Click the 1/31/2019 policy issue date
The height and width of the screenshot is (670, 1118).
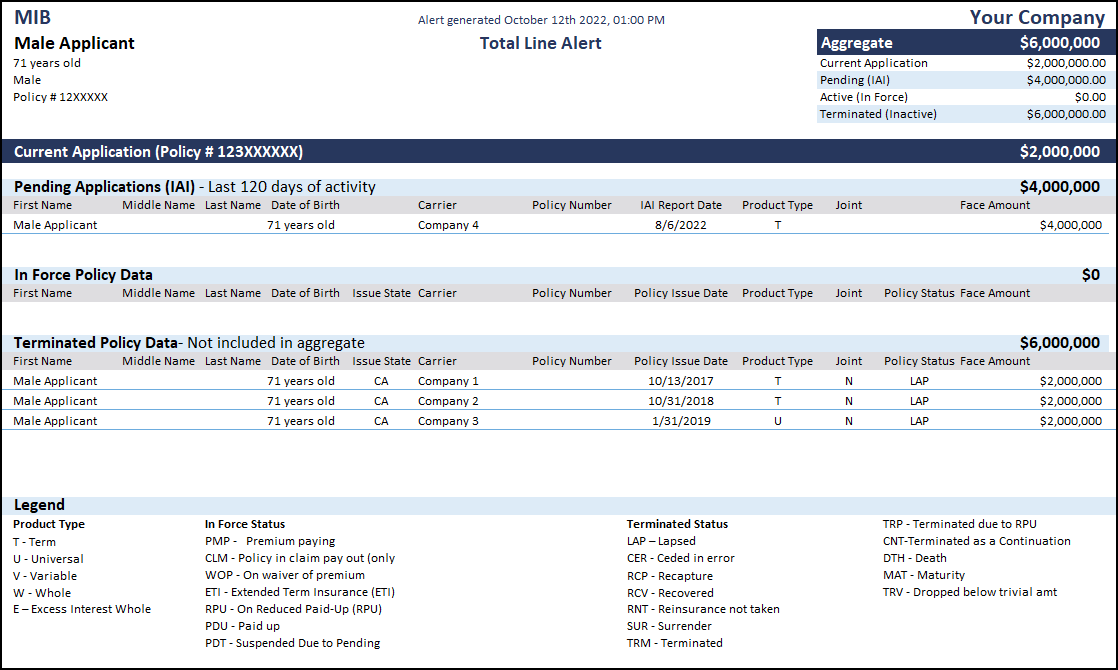(680, 421)
